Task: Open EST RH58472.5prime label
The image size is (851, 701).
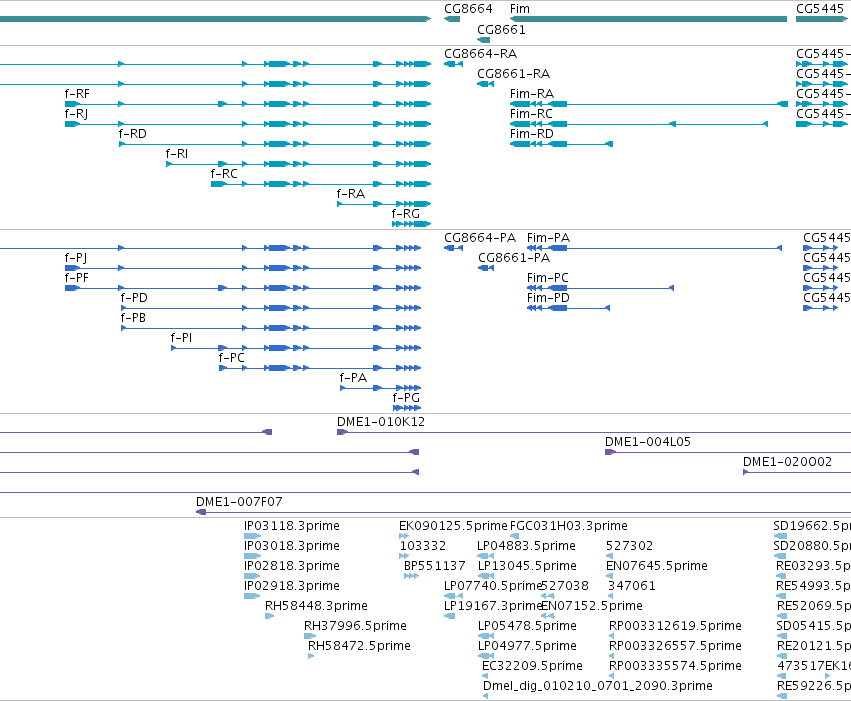Action: pyautogui.click(x=359, y=646)
